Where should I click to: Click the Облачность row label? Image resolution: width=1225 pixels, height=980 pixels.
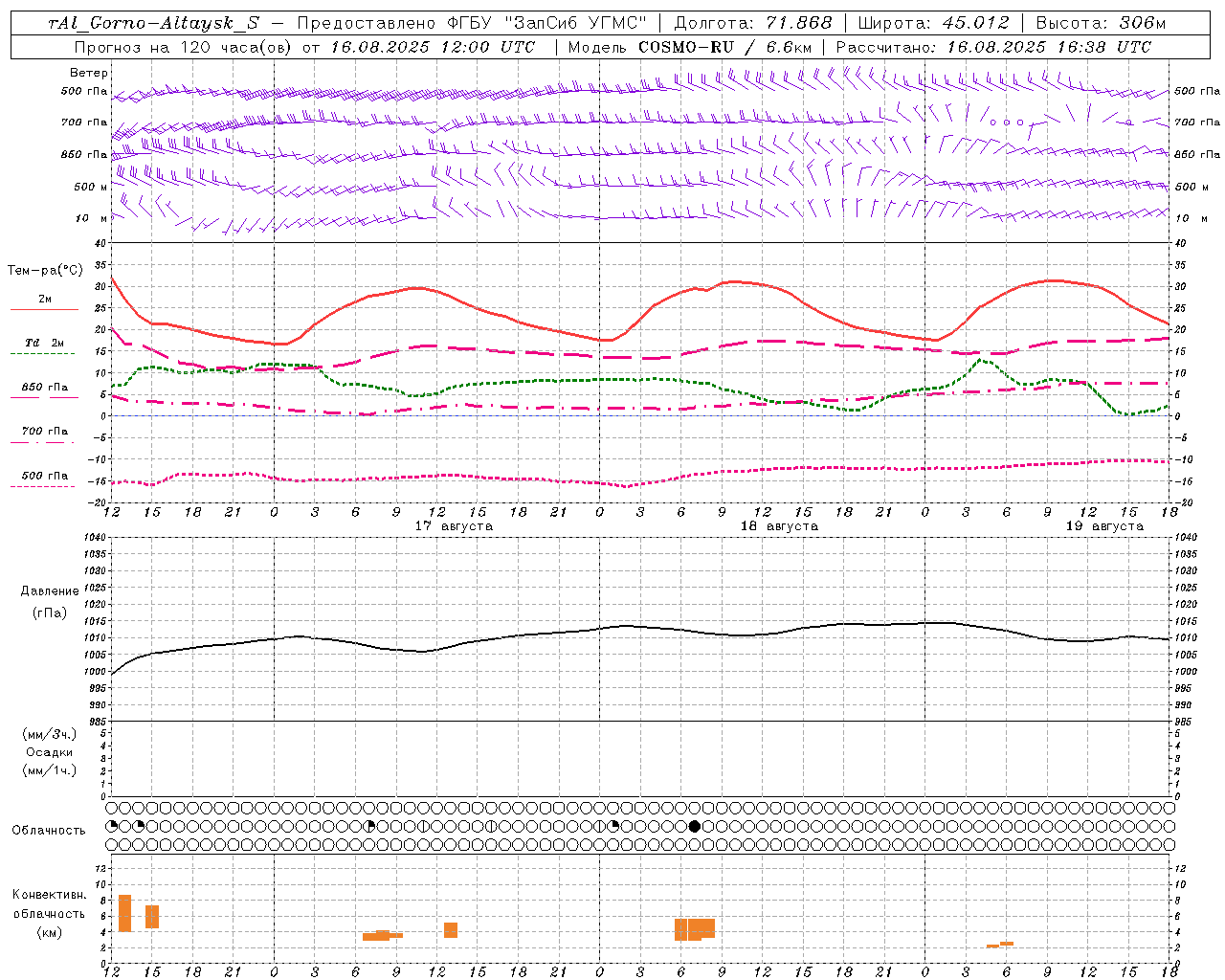pos(49,831)
